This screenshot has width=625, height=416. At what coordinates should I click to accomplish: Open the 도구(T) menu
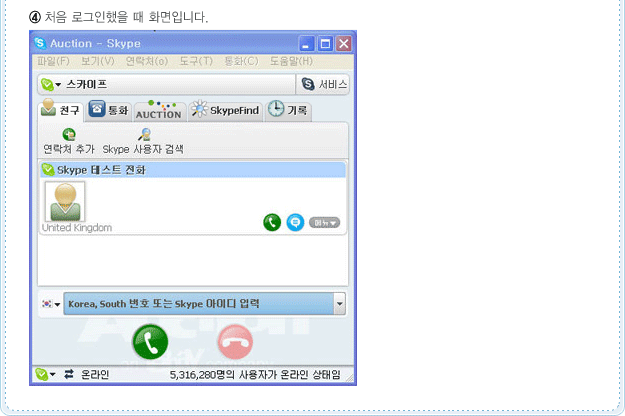[196, 61]
